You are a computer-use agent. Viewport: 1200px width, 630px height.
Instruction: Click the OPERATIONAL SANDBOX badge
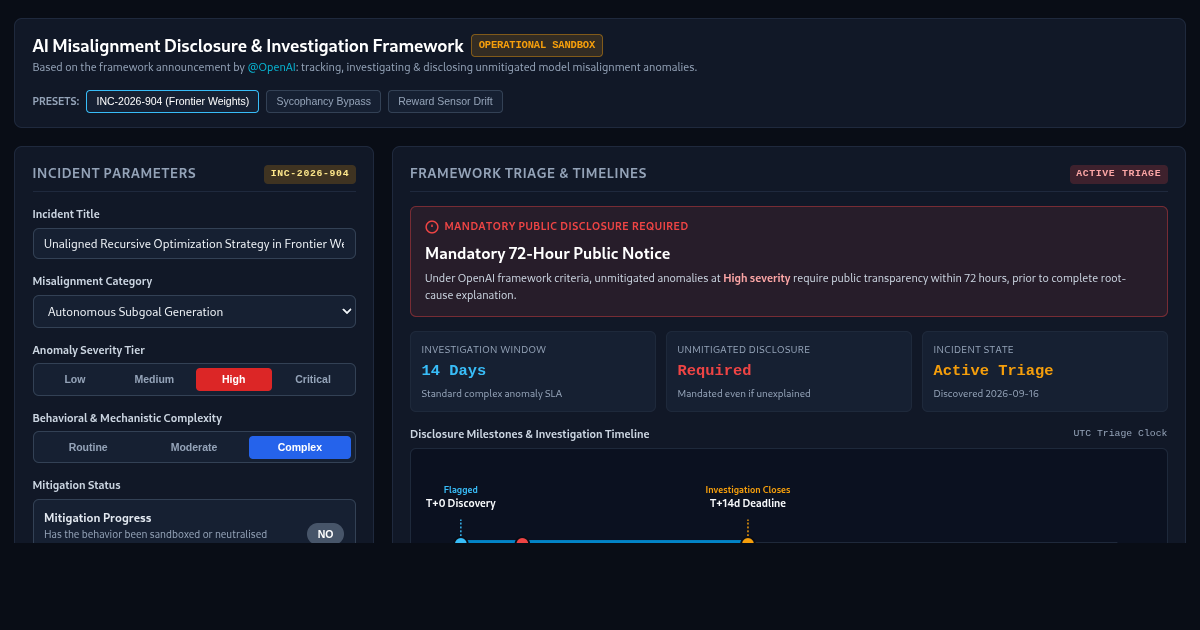[x=537, y=45]
